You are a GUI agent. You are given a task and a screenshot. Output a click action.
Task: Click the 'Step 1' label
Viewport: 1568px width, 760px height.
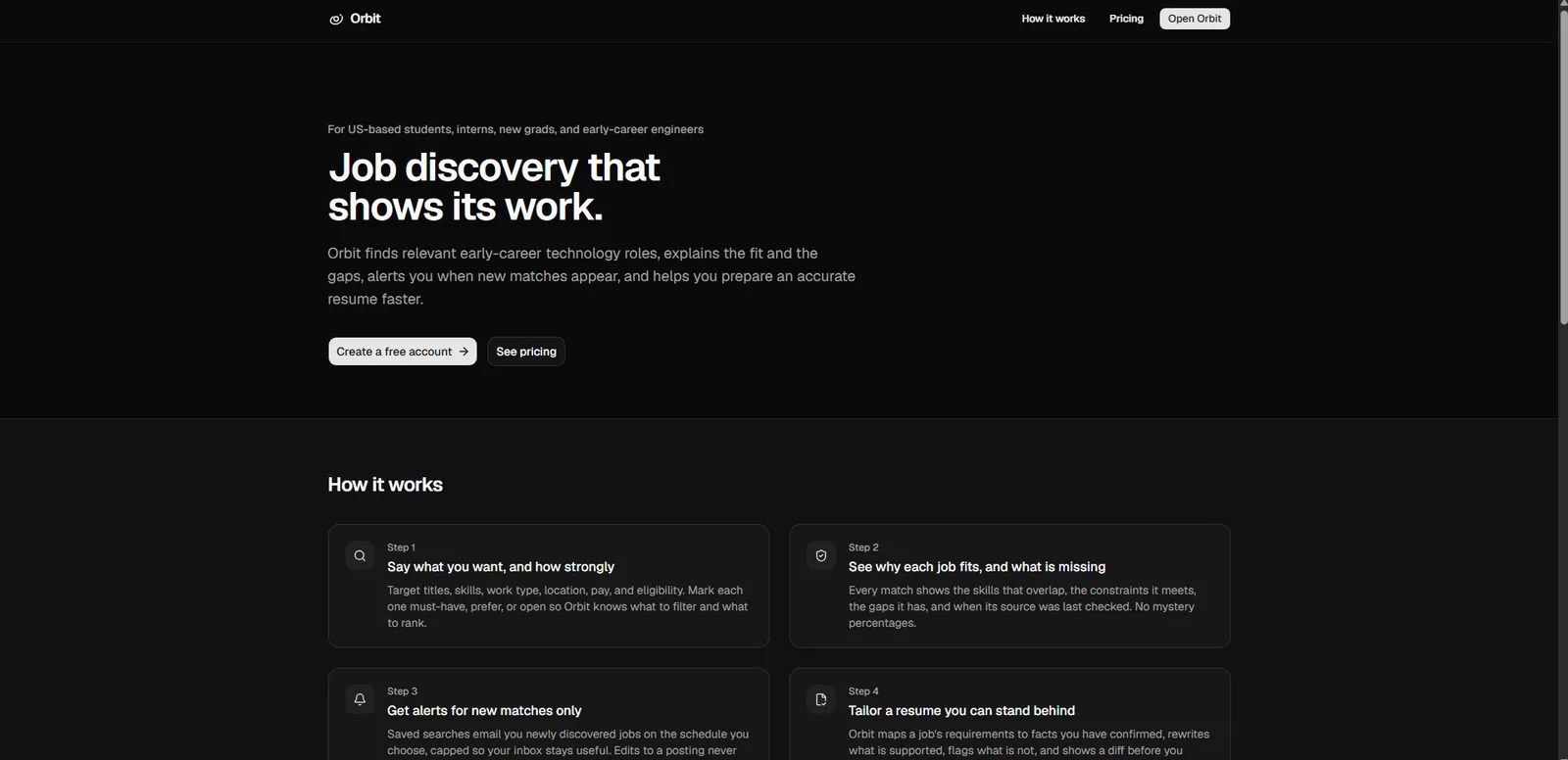pos(401,547)
